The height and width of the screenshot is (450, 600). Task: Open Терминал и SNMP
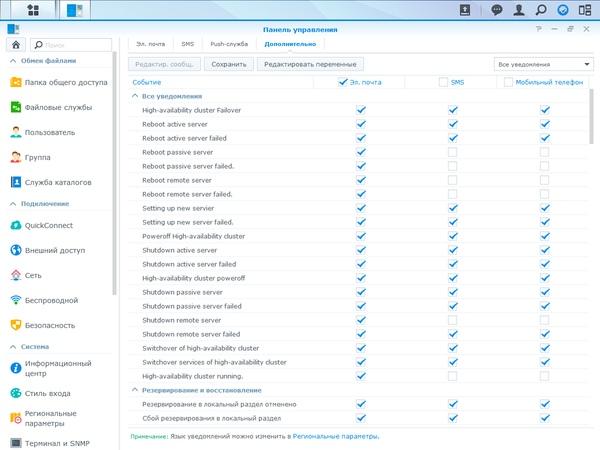tap(50, 443)
